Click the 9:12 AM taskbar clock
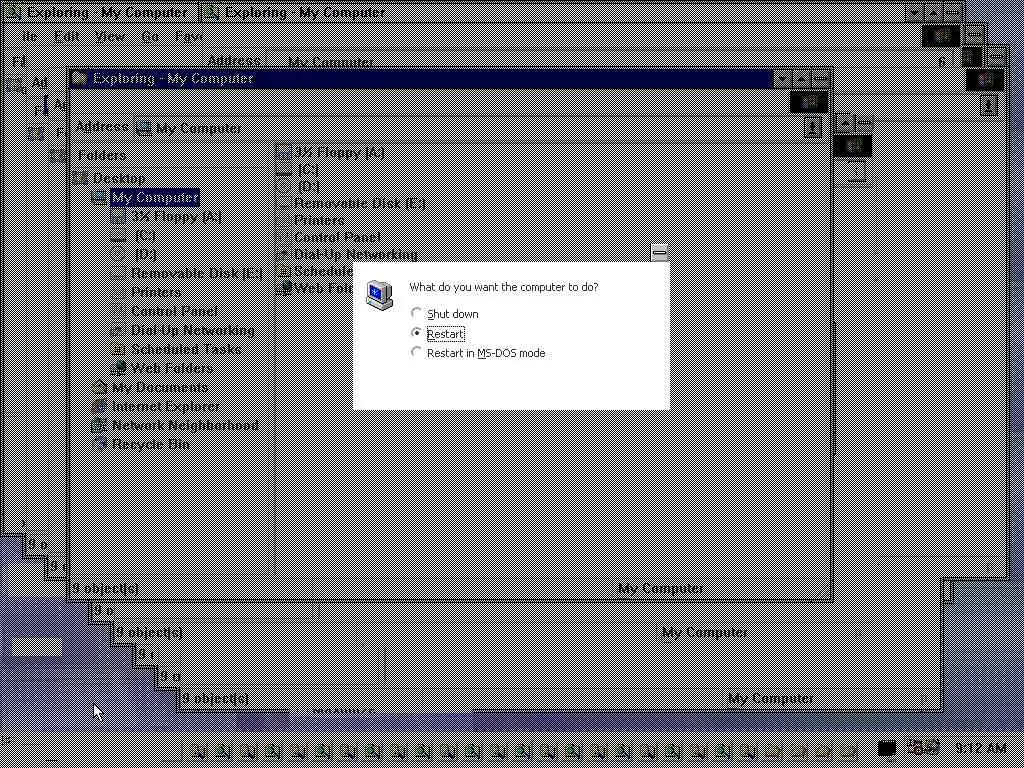Screen dimensions: 1024x768 [980, 748]
